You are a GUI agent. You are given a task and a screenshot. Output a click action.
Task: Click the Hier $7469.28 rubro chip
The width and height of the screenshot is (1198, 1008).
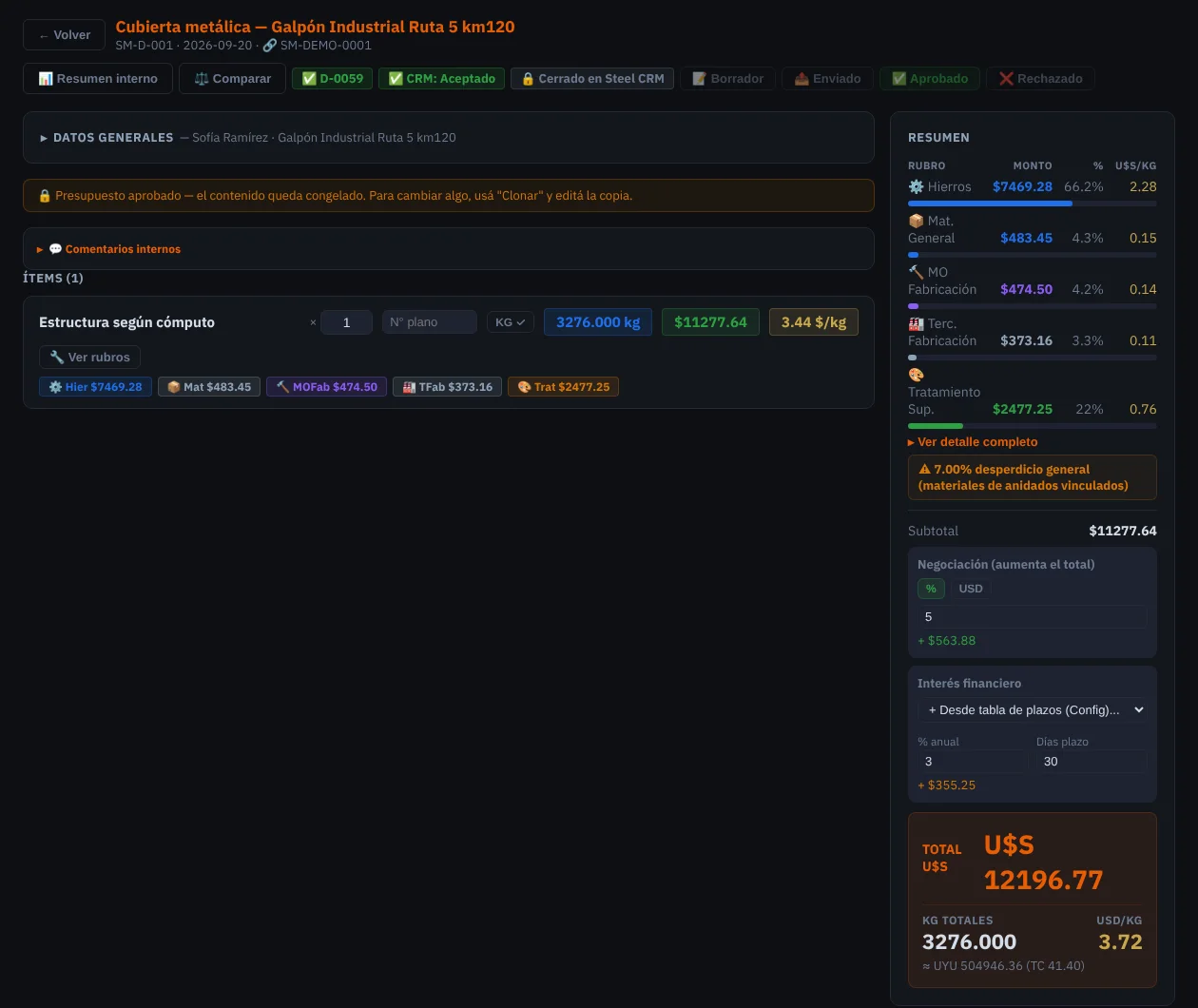(95, 387)
